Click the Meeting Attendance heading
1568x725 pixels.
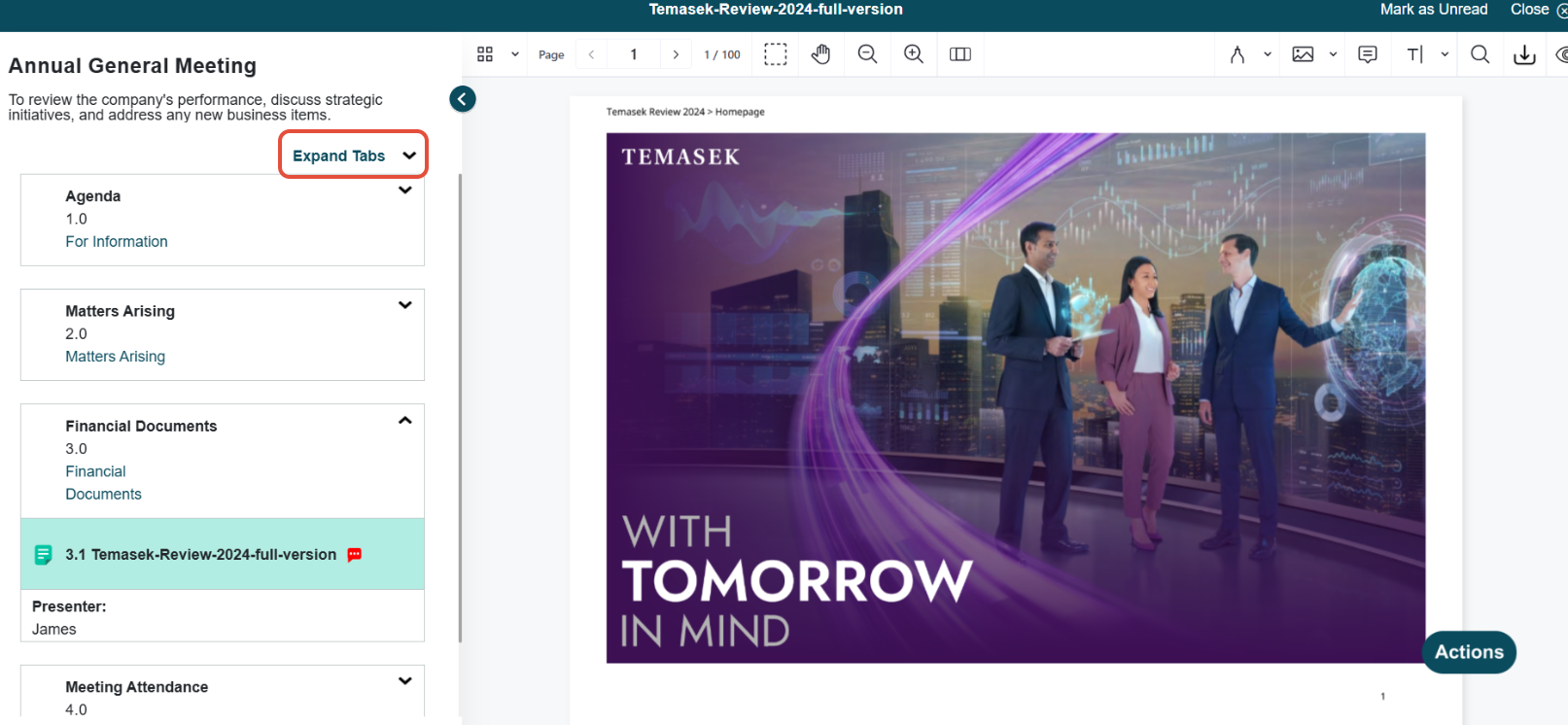point(137,687)
